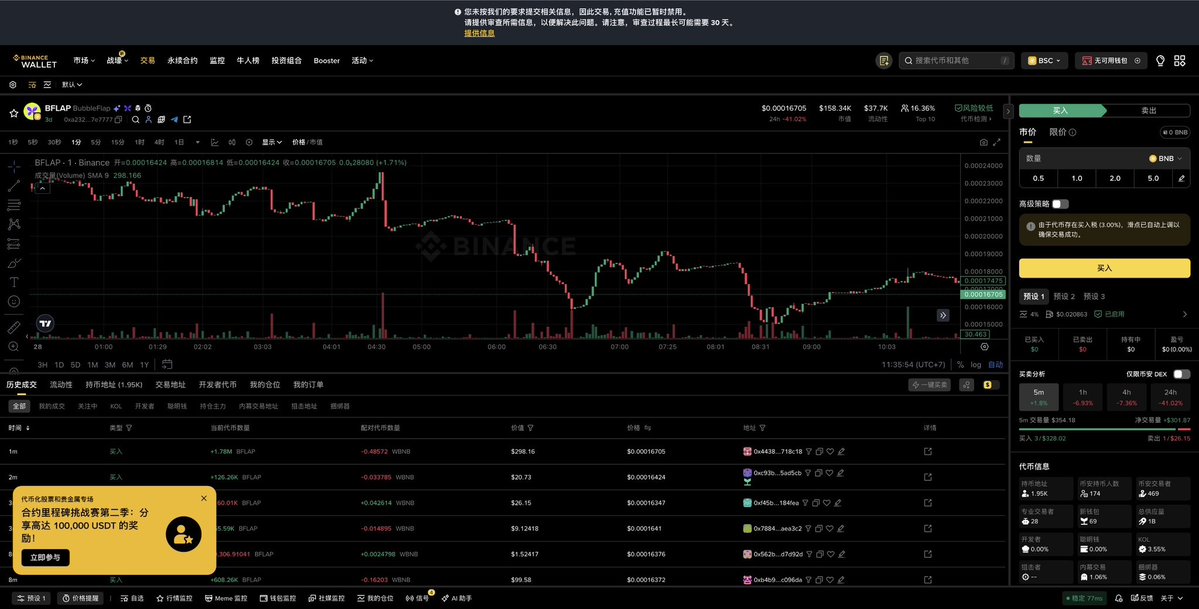Click the 一键买卖 button
1199x609 pixels.
[x=929, y=385]
